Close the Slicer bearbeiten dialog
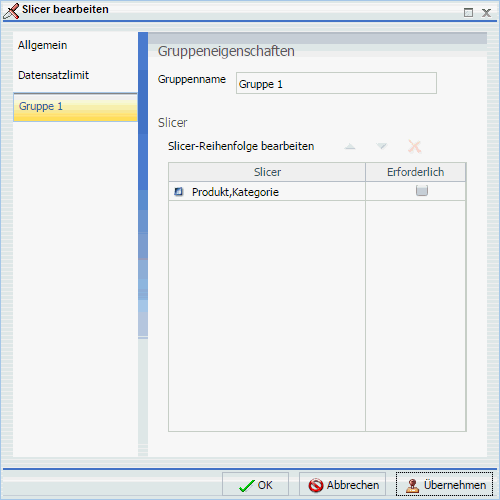 tap(486, 13)
